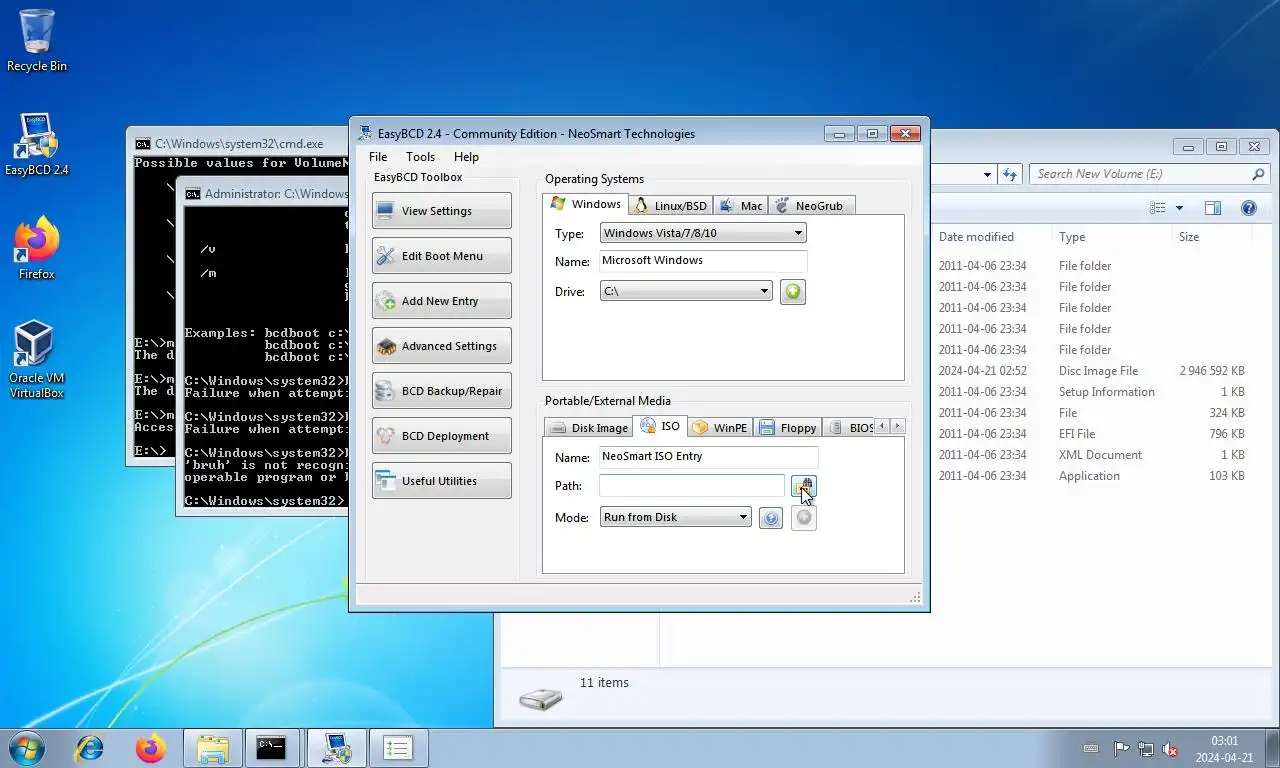Open BCD Deployment page
This screenshot has width=1280, height=768.
tap(441, 436)
